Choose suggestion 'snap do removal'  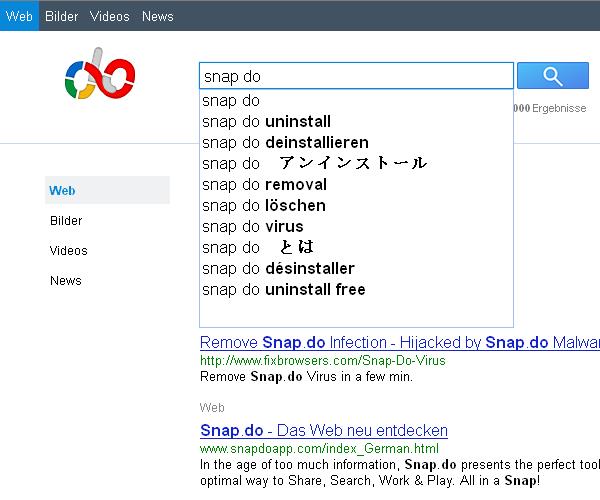tap(356, 184)
